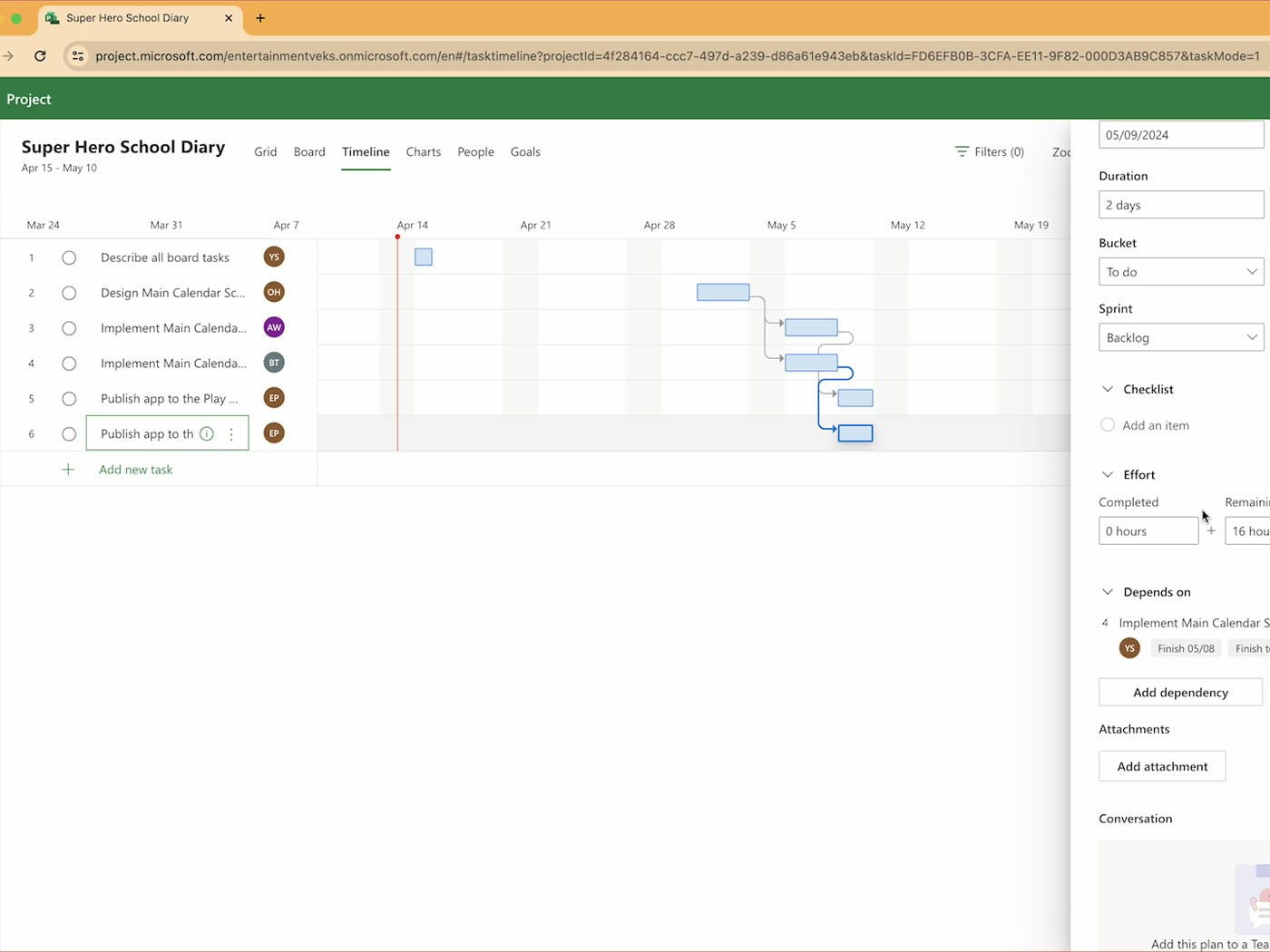
Task: Collapse the Effort section
Action: tap(1108, 474)
